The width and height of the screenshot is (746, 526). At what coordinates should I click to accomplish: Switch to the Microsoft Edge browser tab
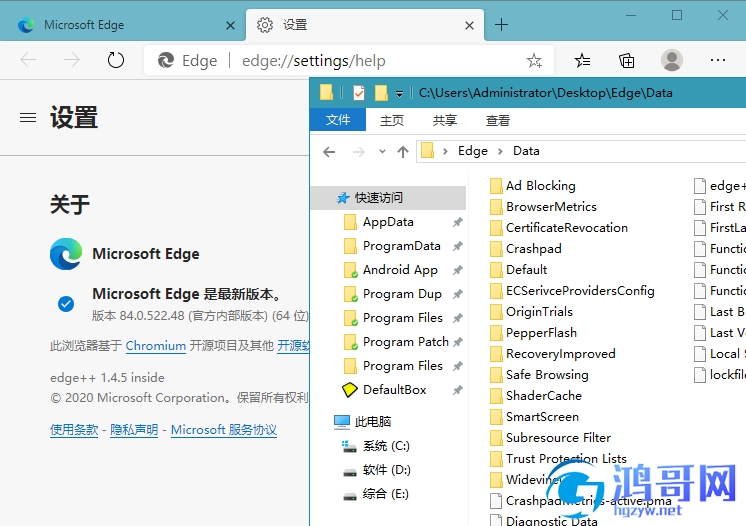pos(123,25)
